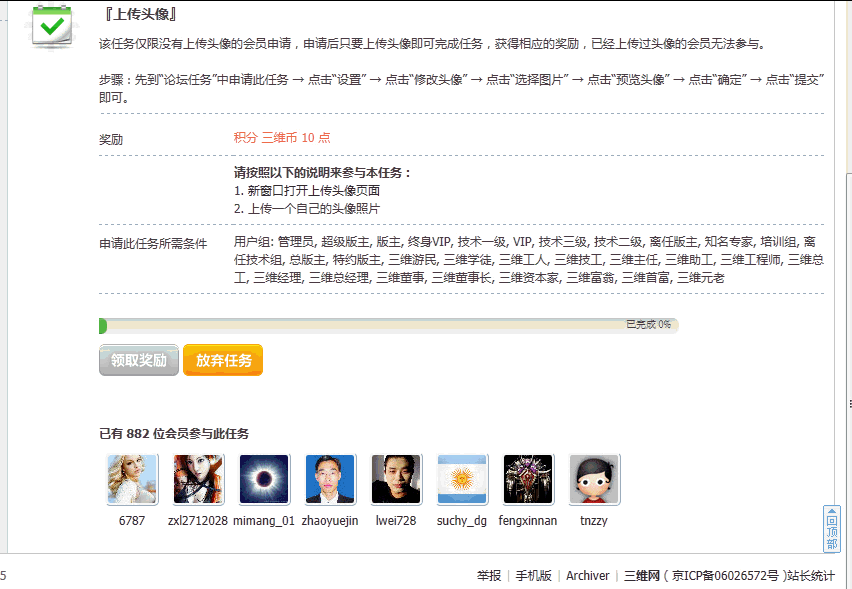Click the 回顶部 back-to-top icon
The image size is (852, 589).
pyautogui.click(x=832, y=529)
